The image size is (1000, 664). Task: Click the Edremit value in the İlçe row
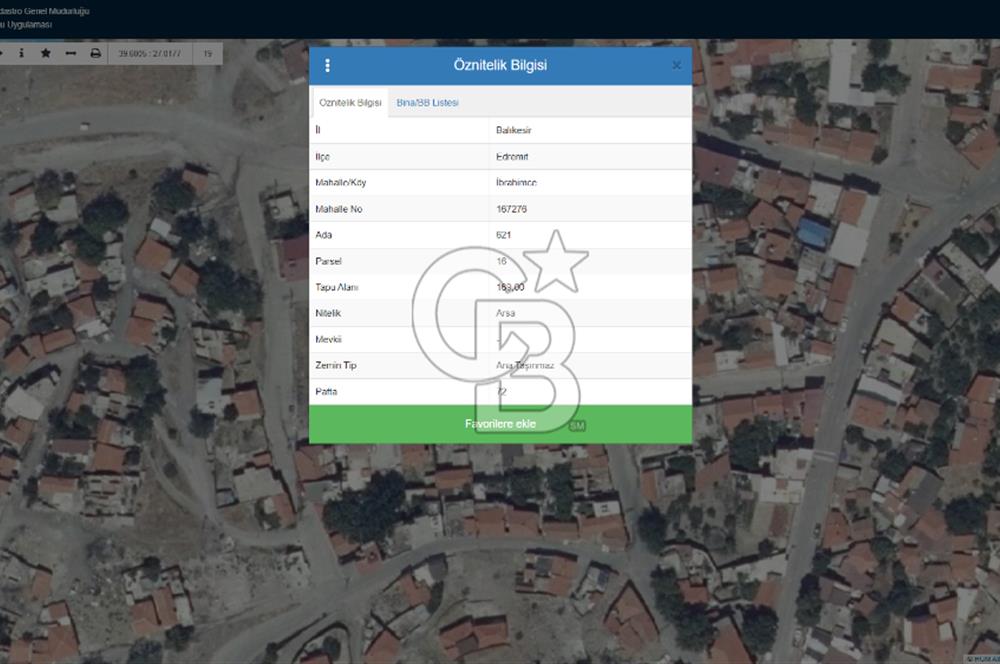click(511, 157)
